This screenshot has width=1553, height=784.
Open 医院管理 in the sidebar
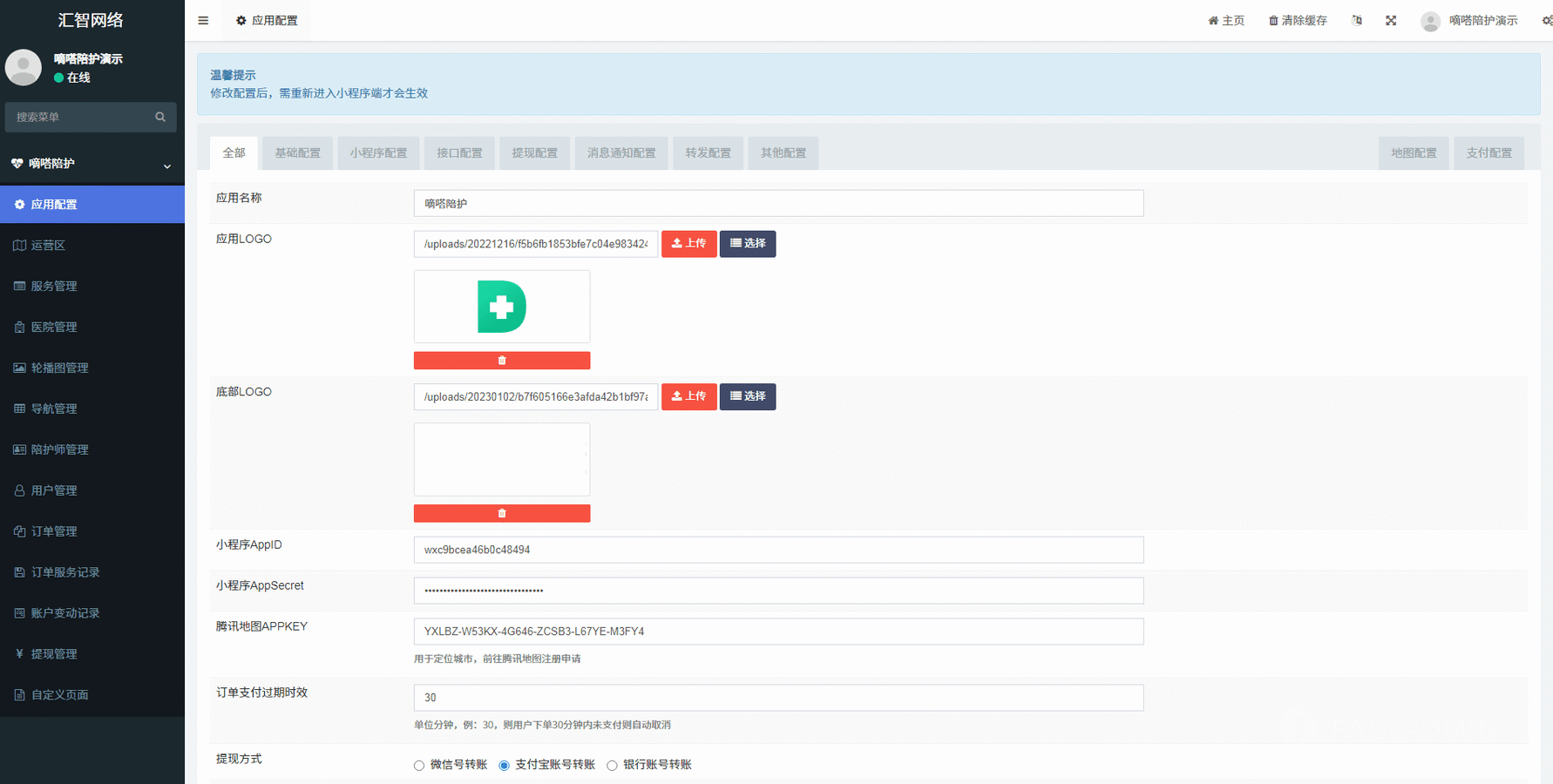pos(54,328)
